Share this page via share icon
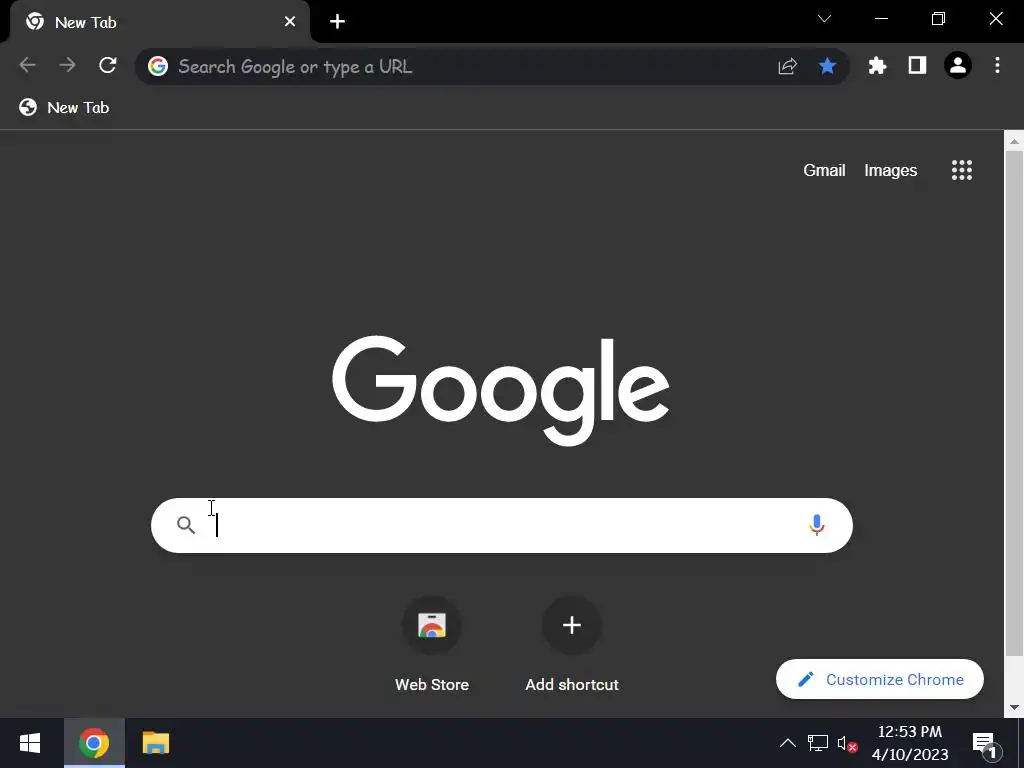 point(788,66)
